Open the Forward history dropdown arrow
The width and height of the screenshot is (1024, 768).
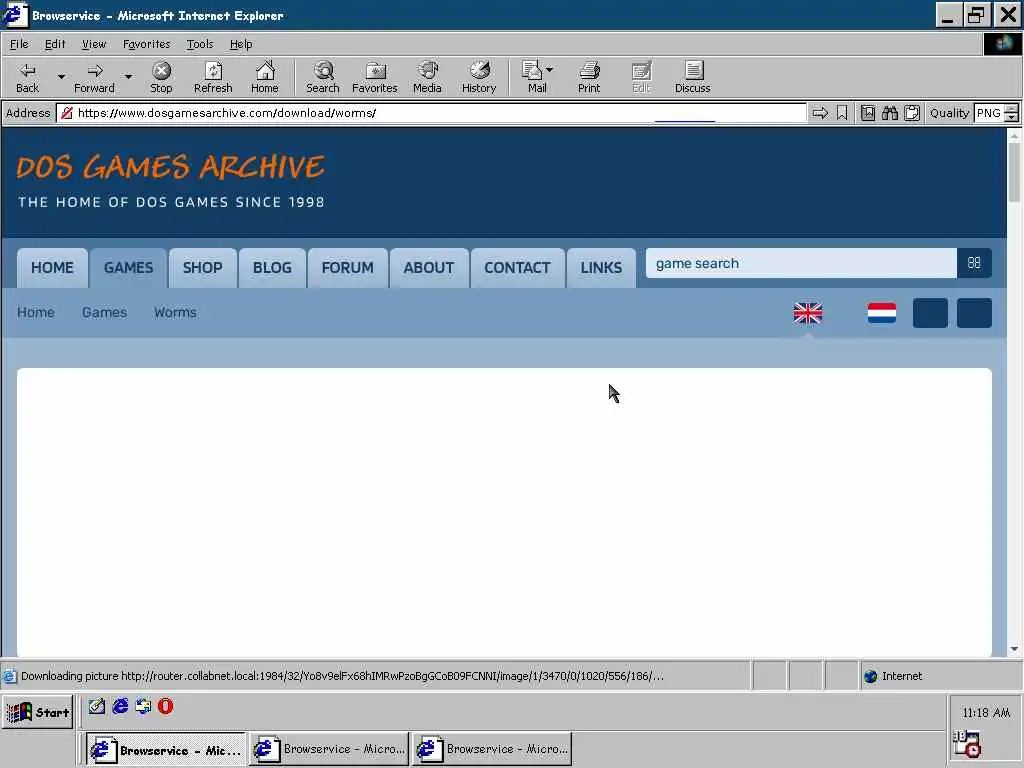(x=128, y=77)
